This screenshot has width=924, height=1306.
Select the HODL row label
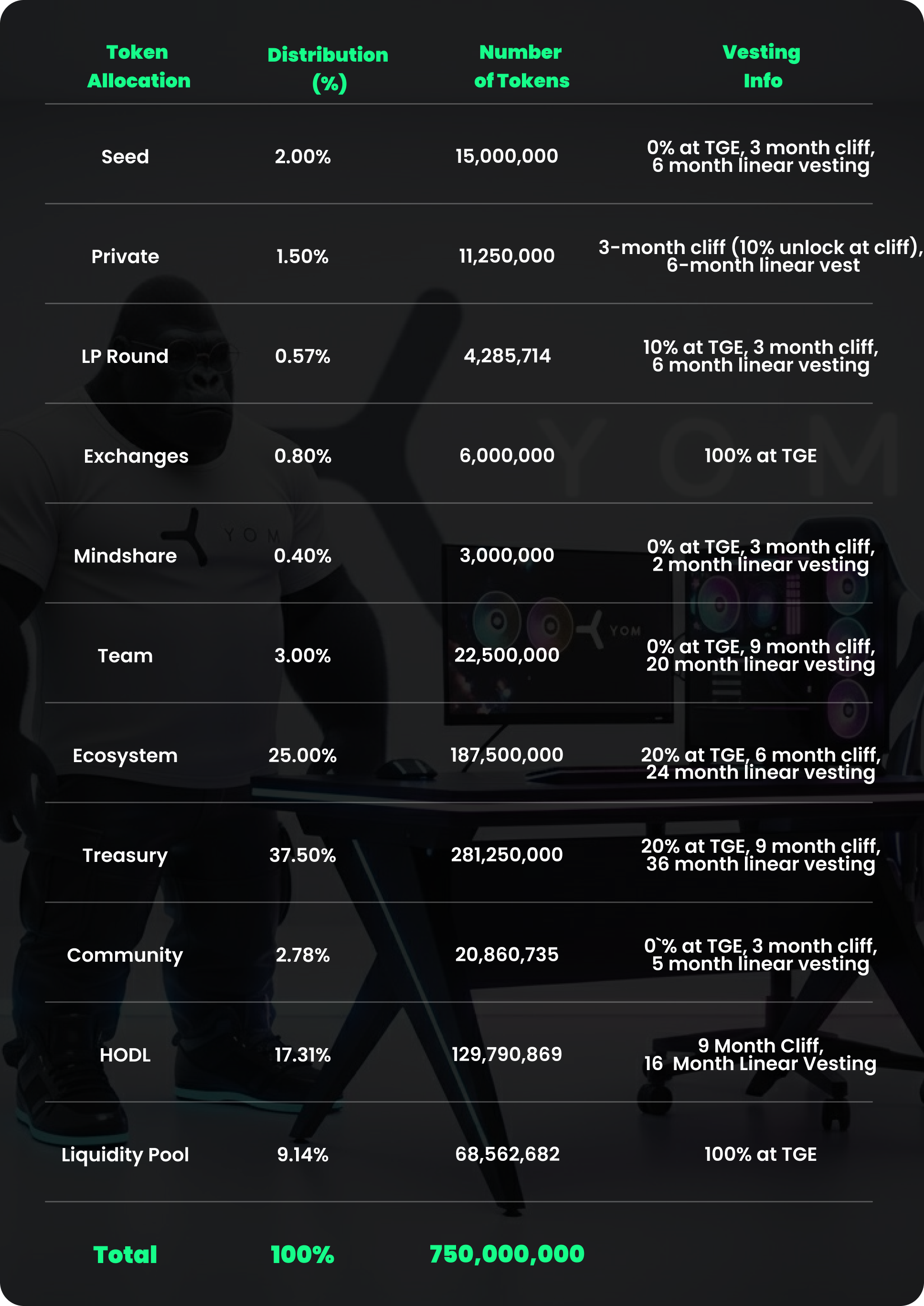125,1055
